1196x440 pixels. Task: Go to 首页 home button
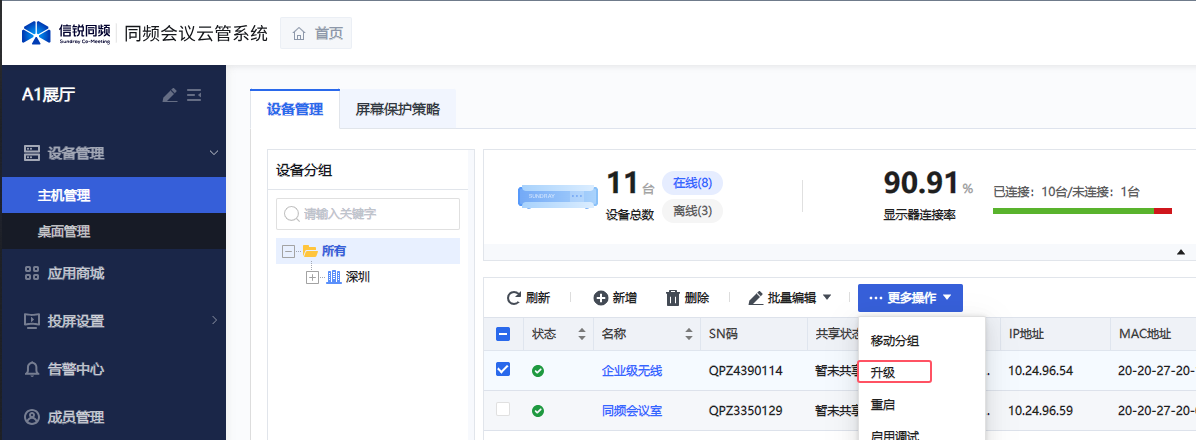click(316, 33)
